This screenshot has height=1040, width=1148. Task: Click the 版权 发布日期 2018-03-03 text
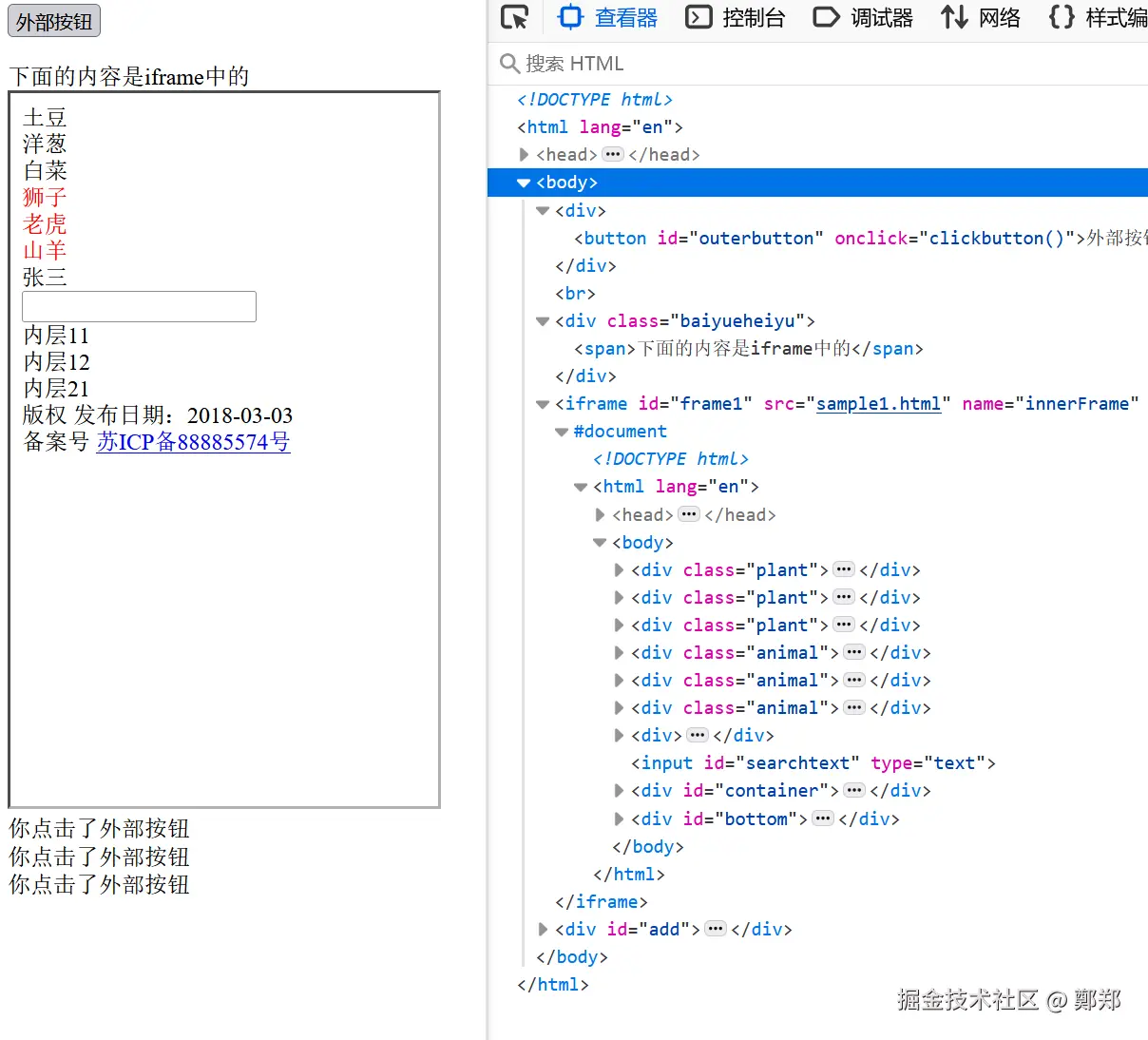158,415
